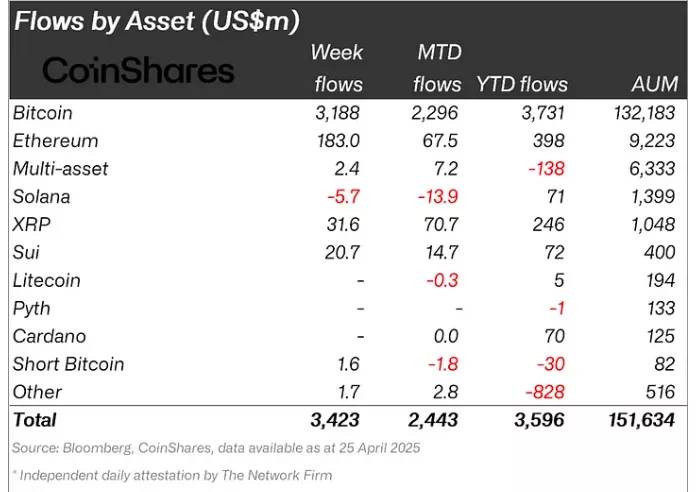Click the Solana row label
The width and height of the screenshot is (696, 492).
coord(41,197)
